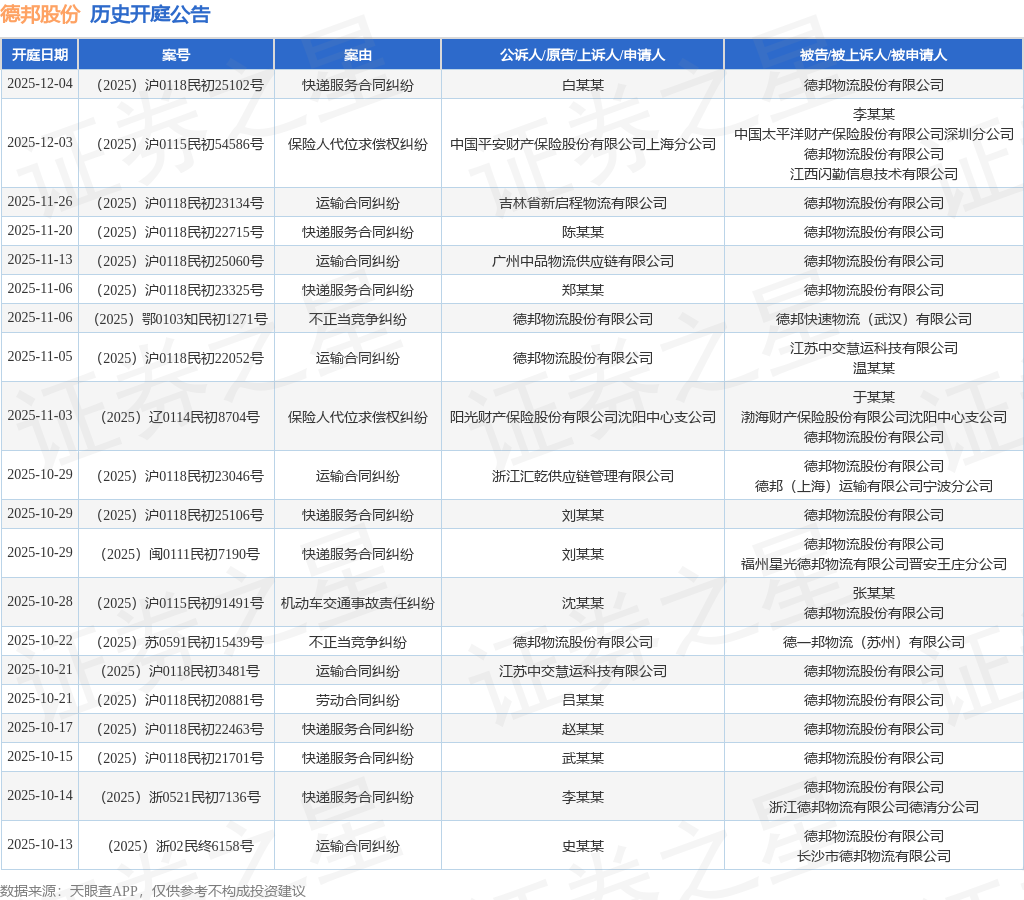The image size is (1024, 900).
Task: Click date cell 2025-10-28
Action: tap(40, 601)
